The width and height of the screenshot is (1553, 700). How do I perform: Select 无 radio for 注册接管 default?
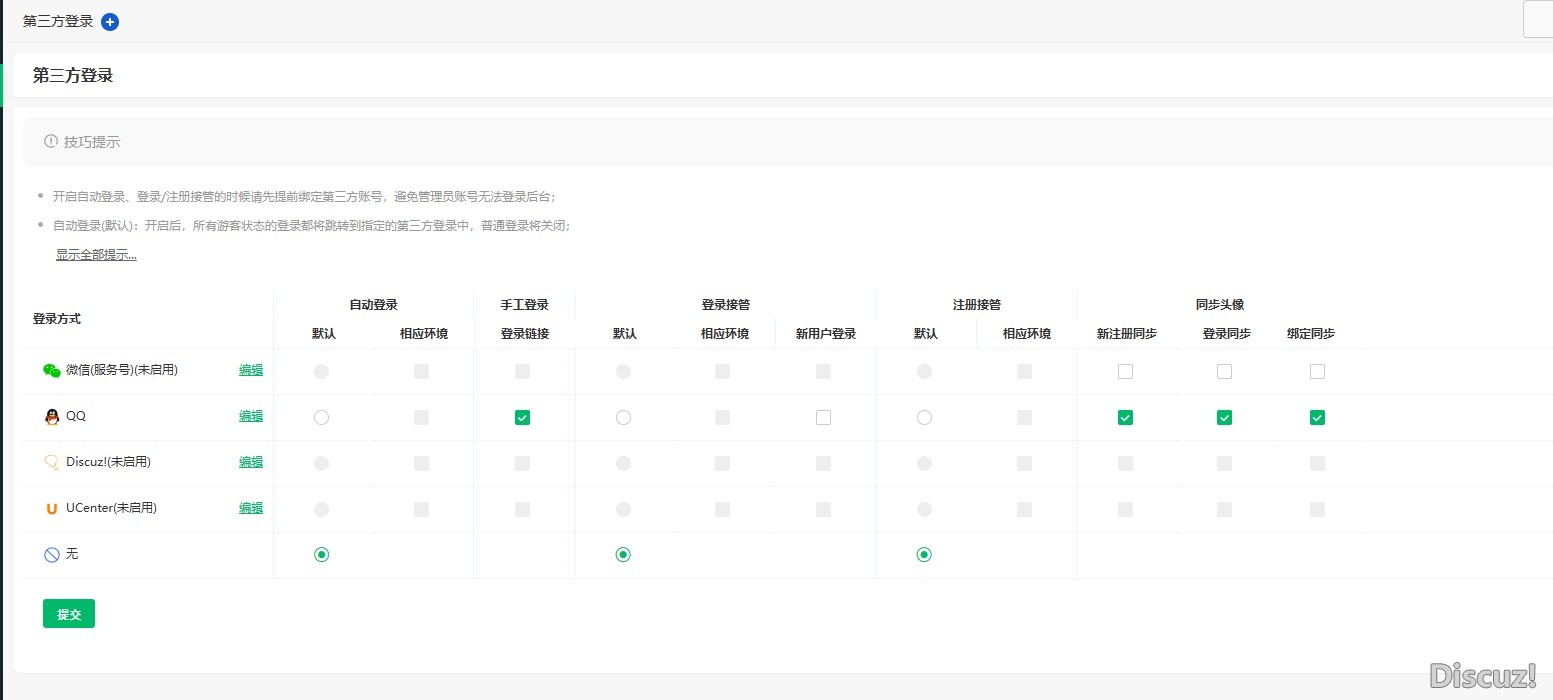click(924, 555)
